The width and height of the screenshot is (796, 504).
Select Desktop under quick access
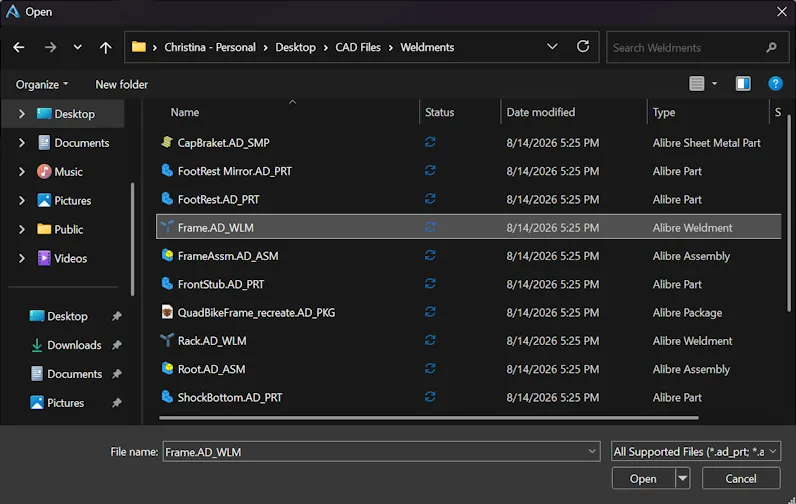tap(67, 316)
